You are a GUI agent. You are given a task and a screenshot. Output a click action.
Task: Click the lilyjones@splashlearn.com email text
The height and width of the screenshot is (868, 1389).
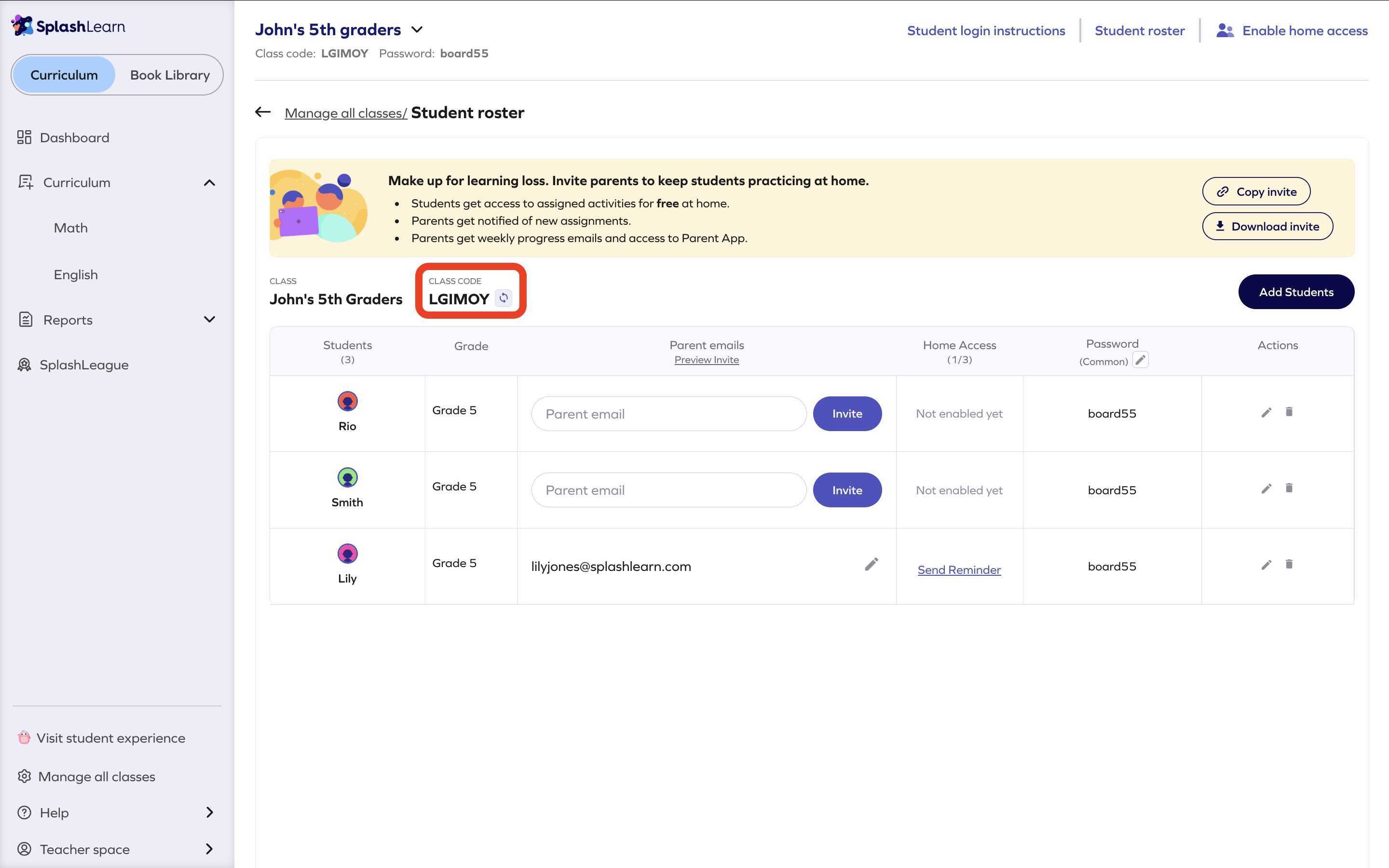[x=611, y=566]
